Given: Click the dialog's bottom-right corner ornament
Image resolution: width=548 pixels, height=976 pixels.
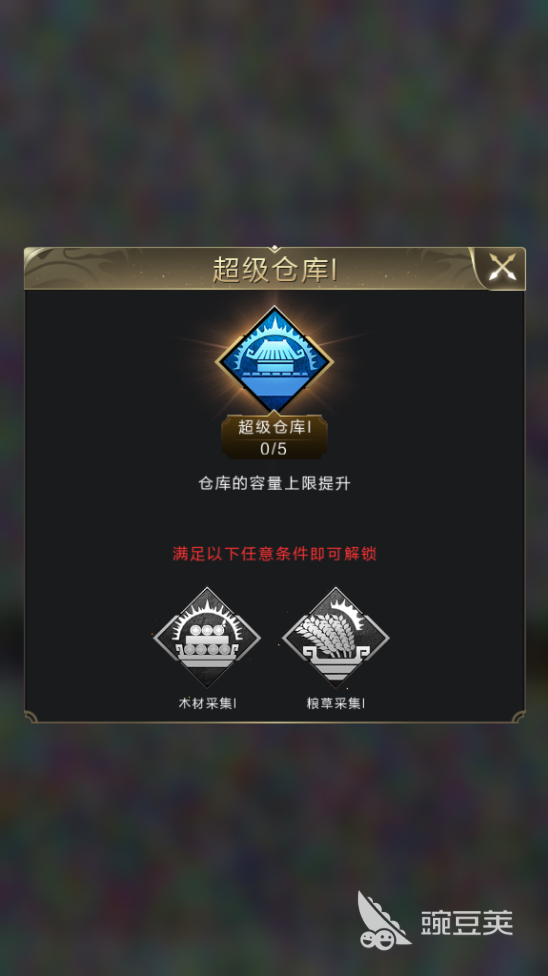Looking at the screenshot, I should (x=518, y=716).
